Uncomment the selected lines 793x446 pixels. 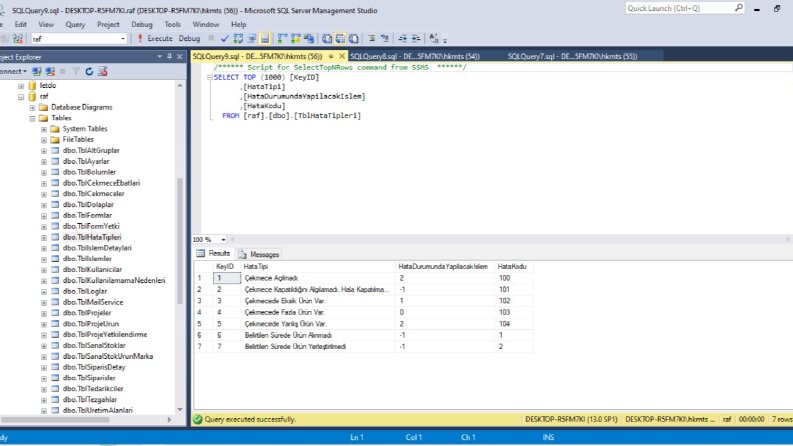(x=385, y=38)
